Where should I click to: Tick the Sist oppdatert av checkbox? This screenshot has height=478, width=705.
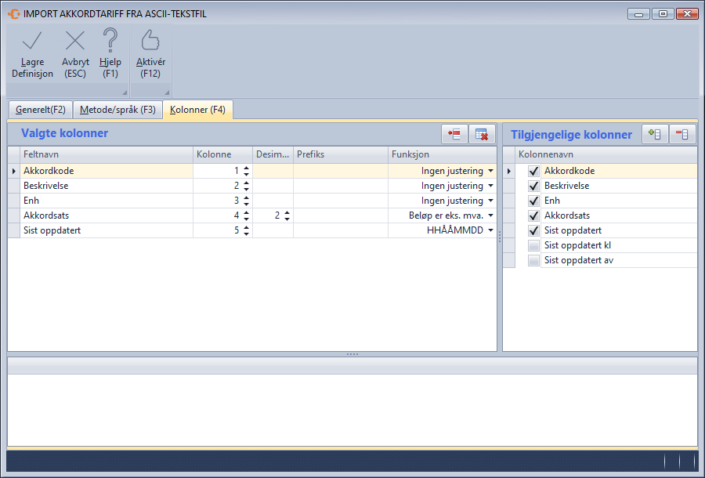coord(534,260)
